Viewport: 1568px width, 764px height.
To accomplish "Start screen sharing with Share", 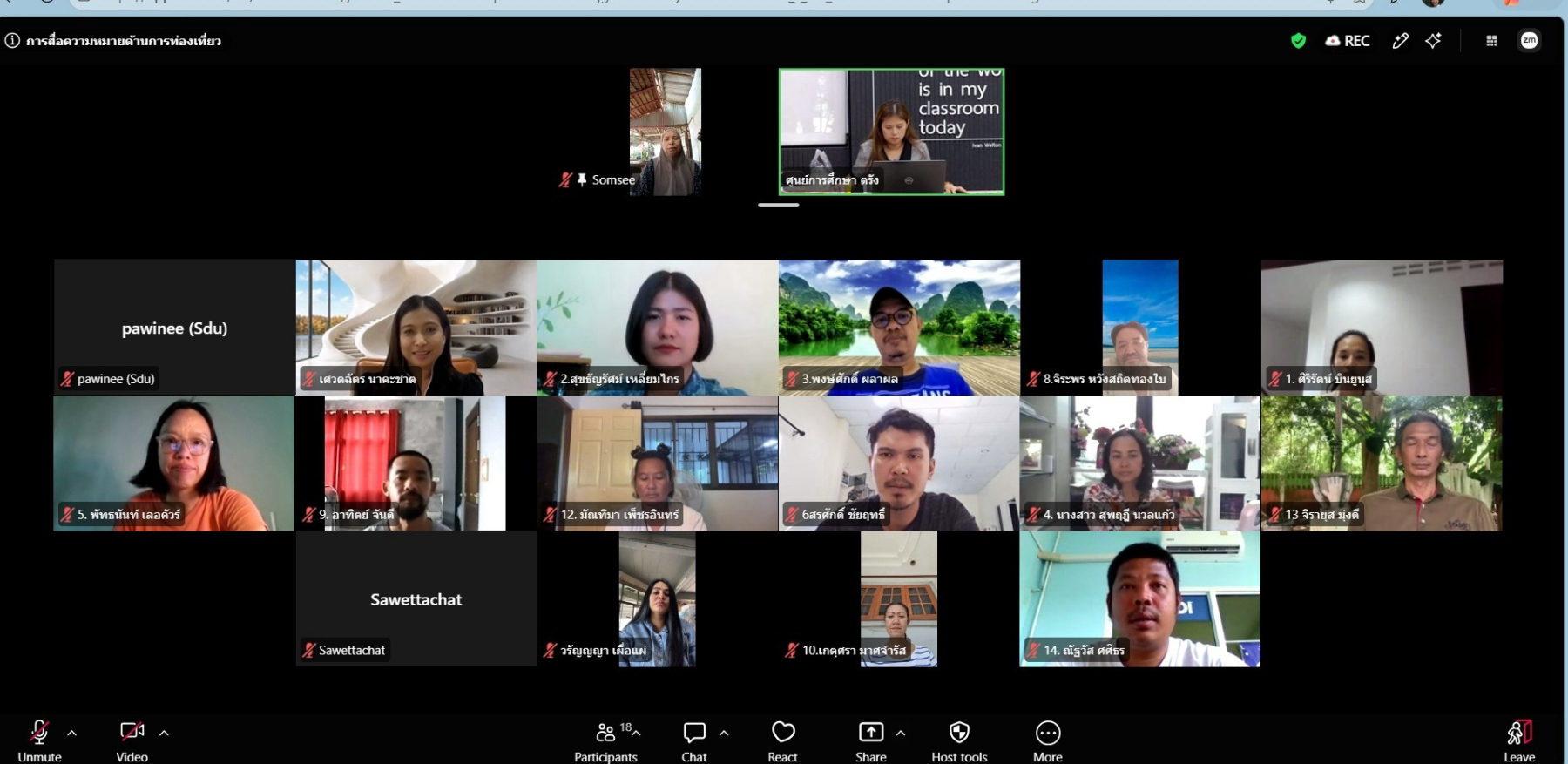I will pos(871,741).
